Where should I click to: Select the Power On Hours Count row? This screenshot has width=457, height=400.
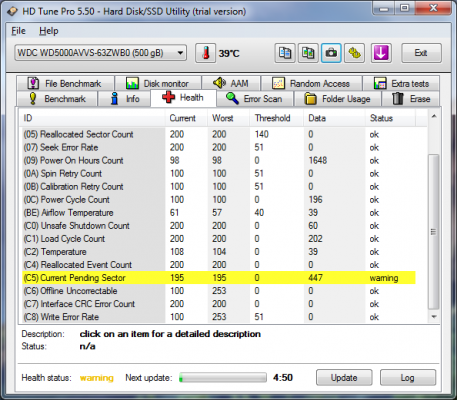pyautogui.click(x=219, y=160)
